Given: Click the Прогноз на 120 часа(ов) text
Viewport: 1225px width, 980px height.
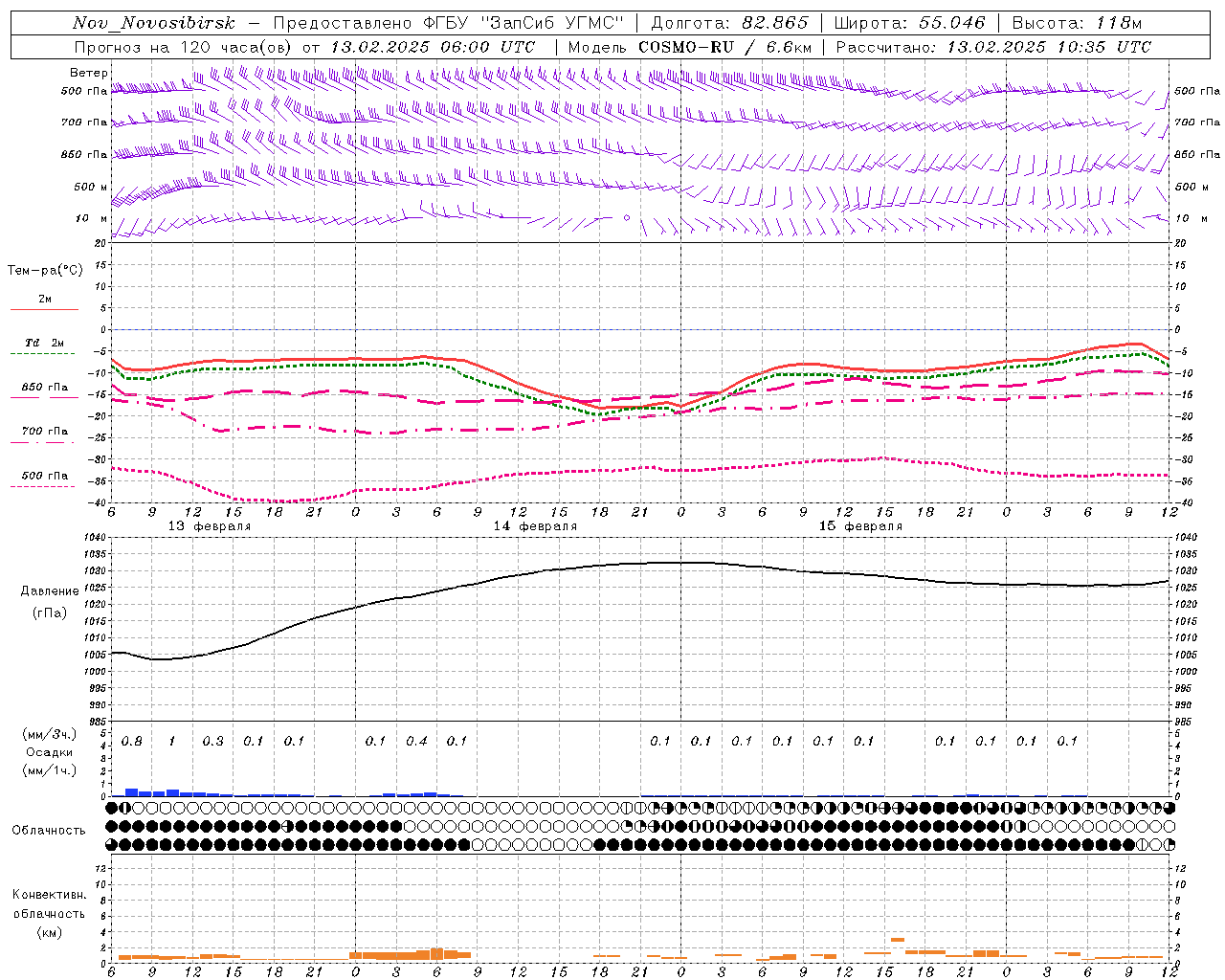Looking at the screenshot, I should pos(185,47).
